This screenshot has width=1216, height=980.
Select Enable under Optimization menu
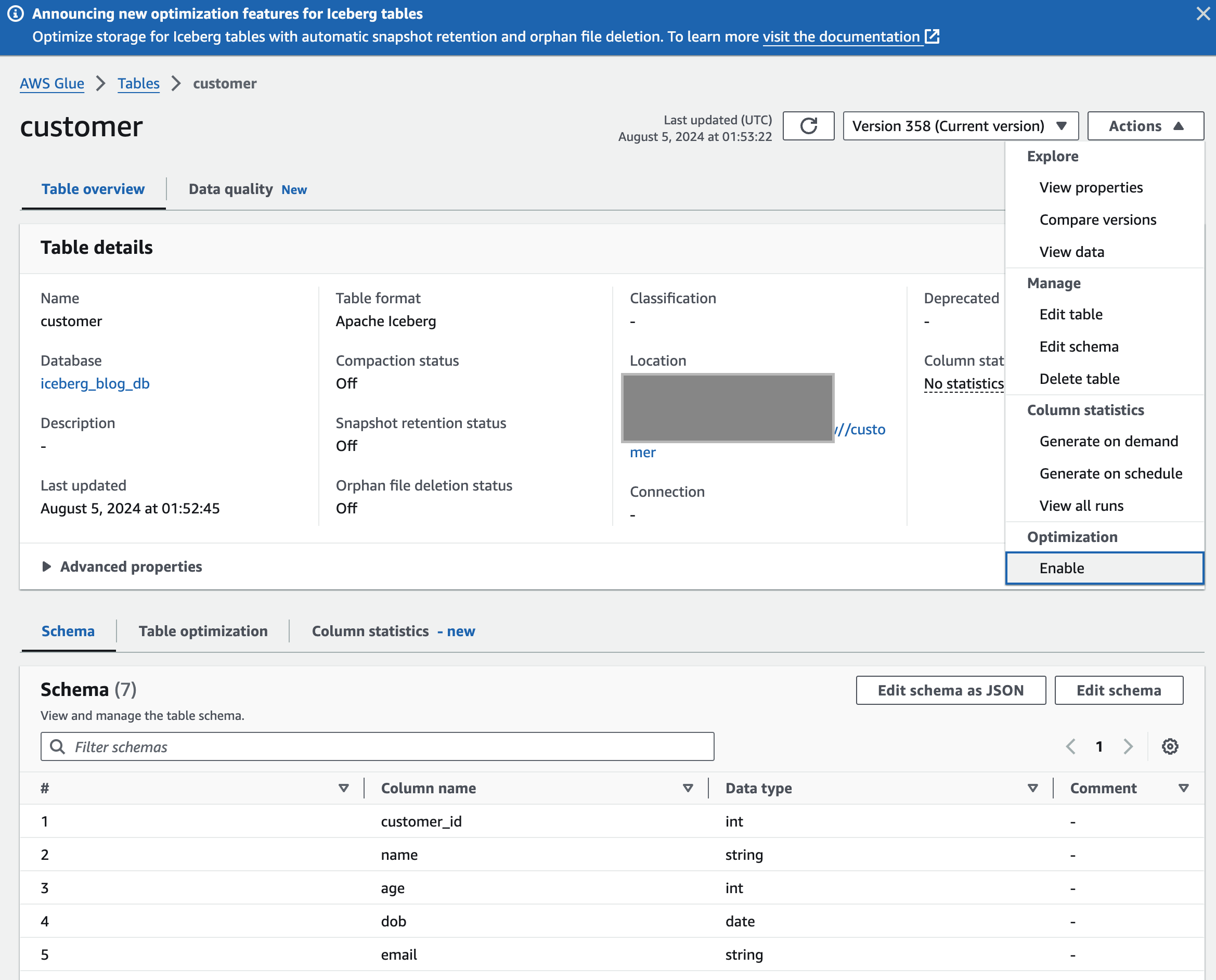click(1062, 568)
